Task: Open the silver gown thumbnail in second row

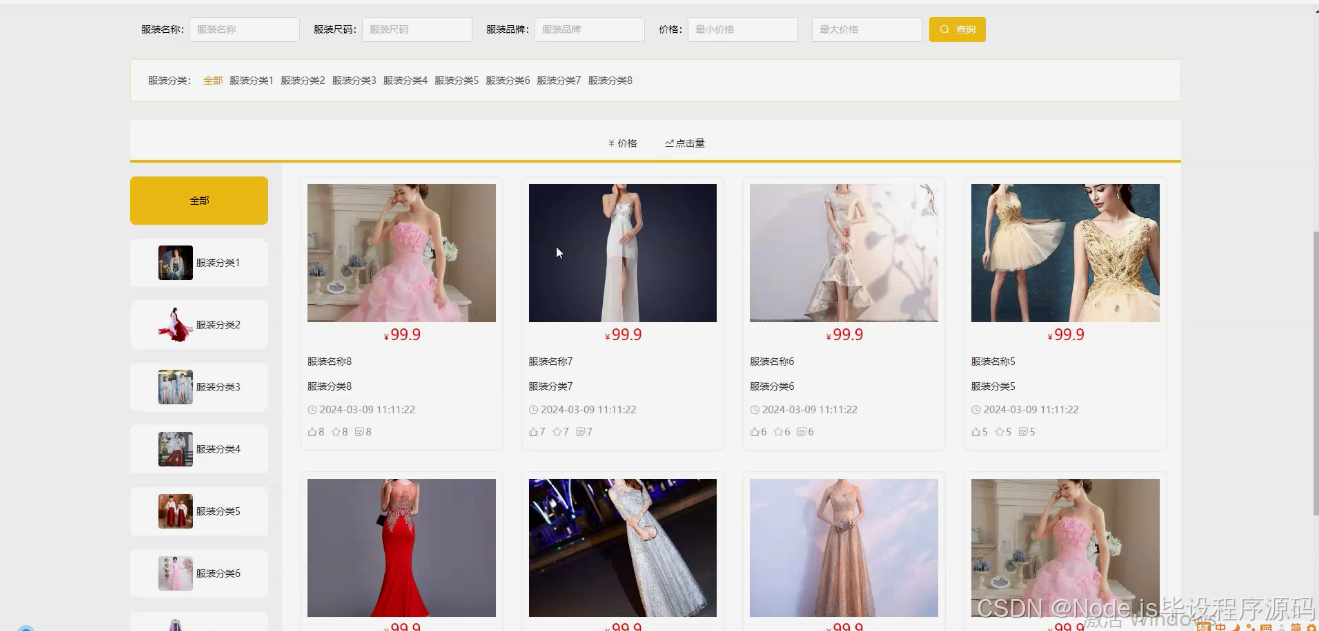Action: (623, 548)
